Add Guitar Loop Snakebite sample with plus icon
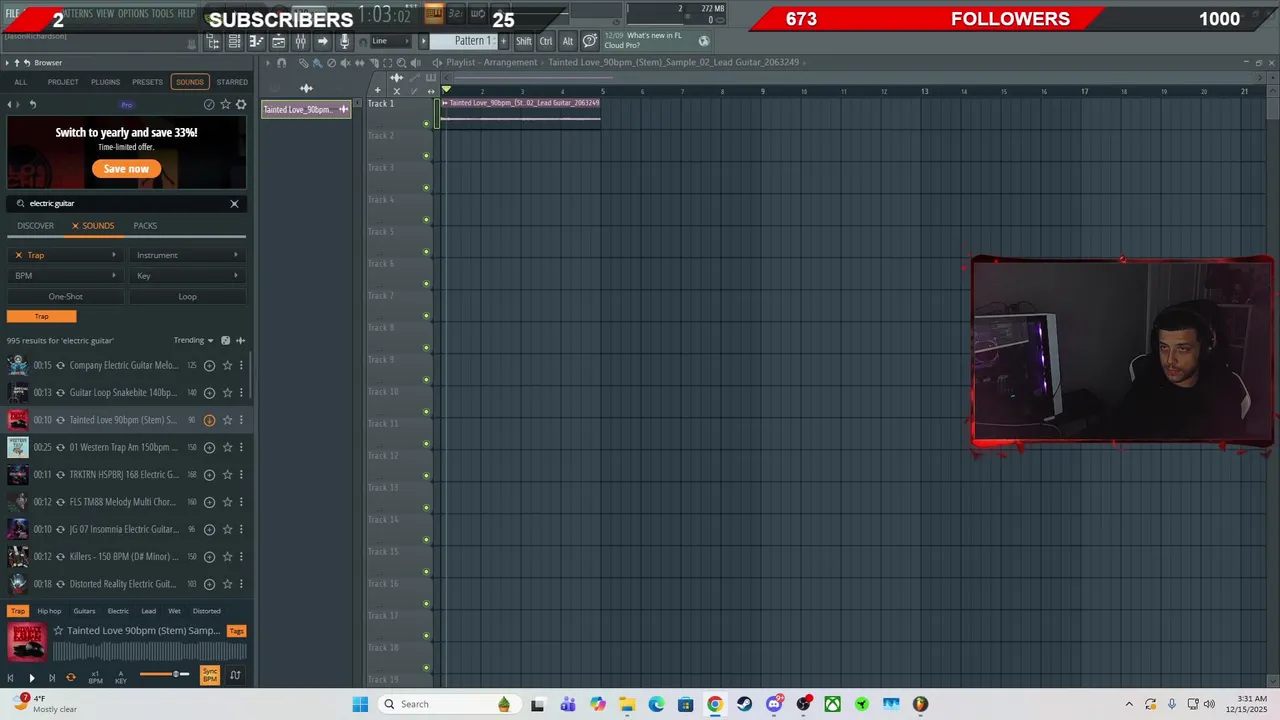This screenshot has width=1280, height=720. click(209, 393)
